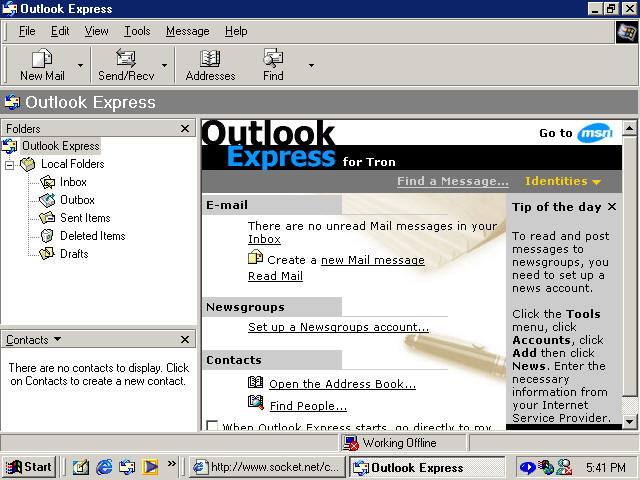Image resolution: width=640 pixels, height=480 pixels.
Task: Select the Drafts folder icon
Action: click(47, 253)
